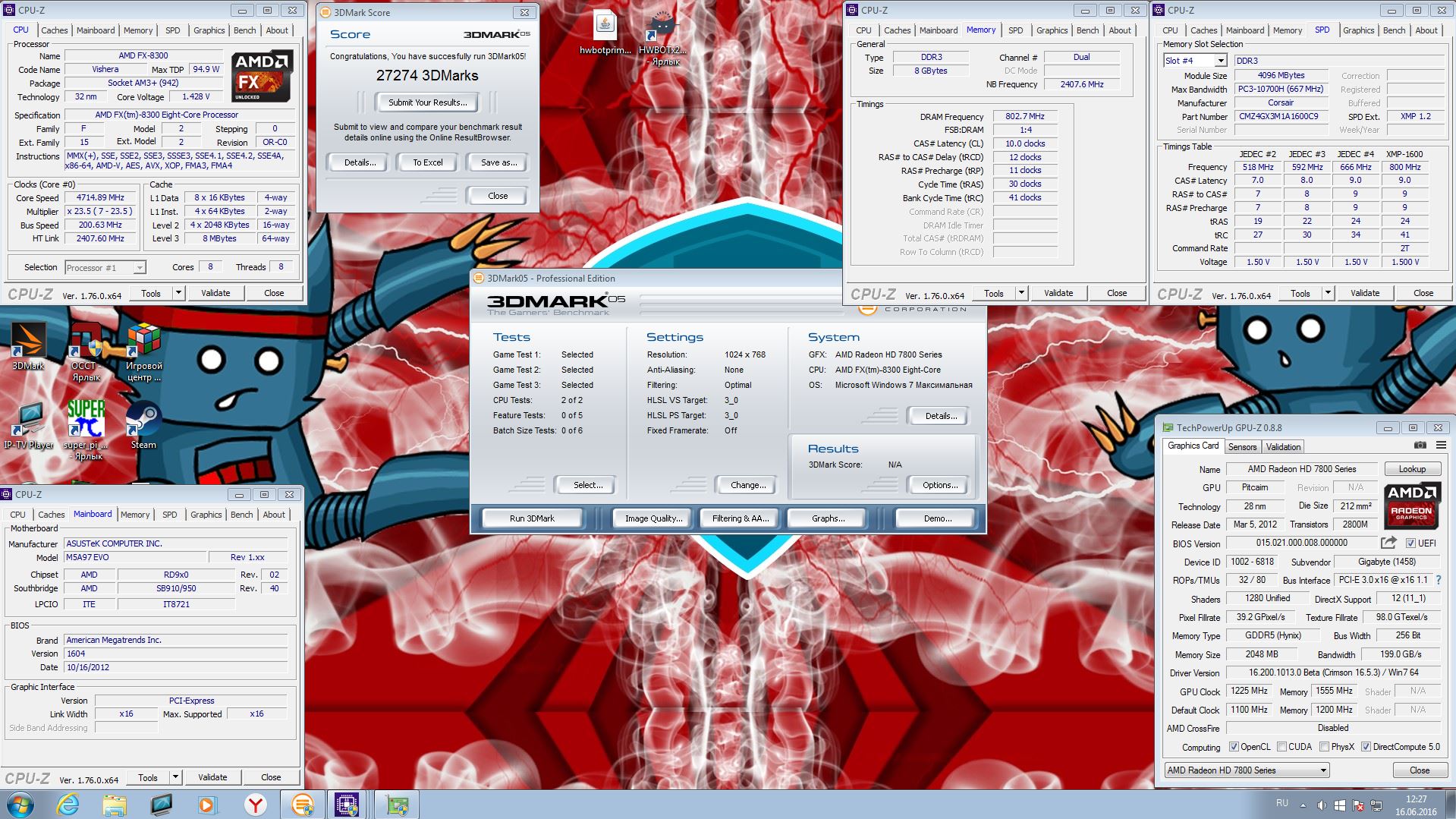Open the HWBOTx2 shortcut on desktop
Image resolution: width=1456 pixels, height=819 pixels.
[662, 38]
